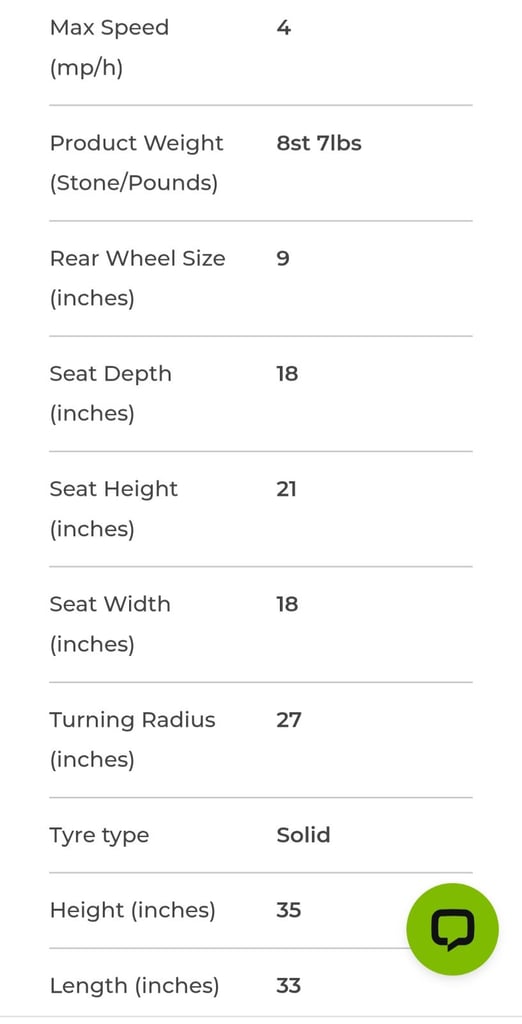Click the Max Speed value 4
The width and height of the screenshot is (522, 1024).
[284, 28]
